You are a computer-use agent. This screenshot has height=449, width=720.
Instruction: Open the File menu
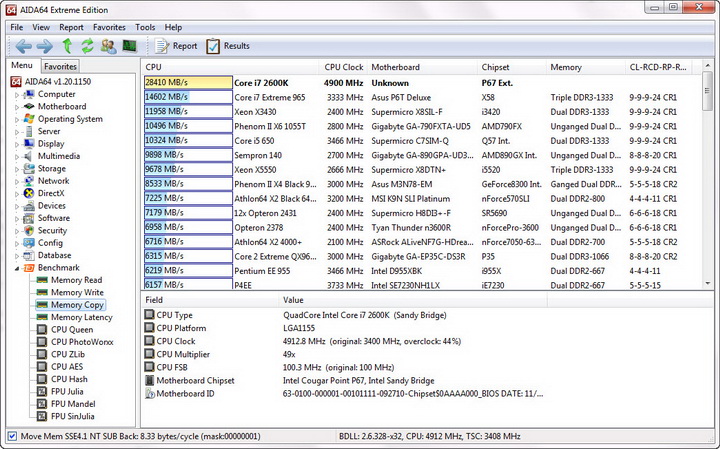coord(17,28)
